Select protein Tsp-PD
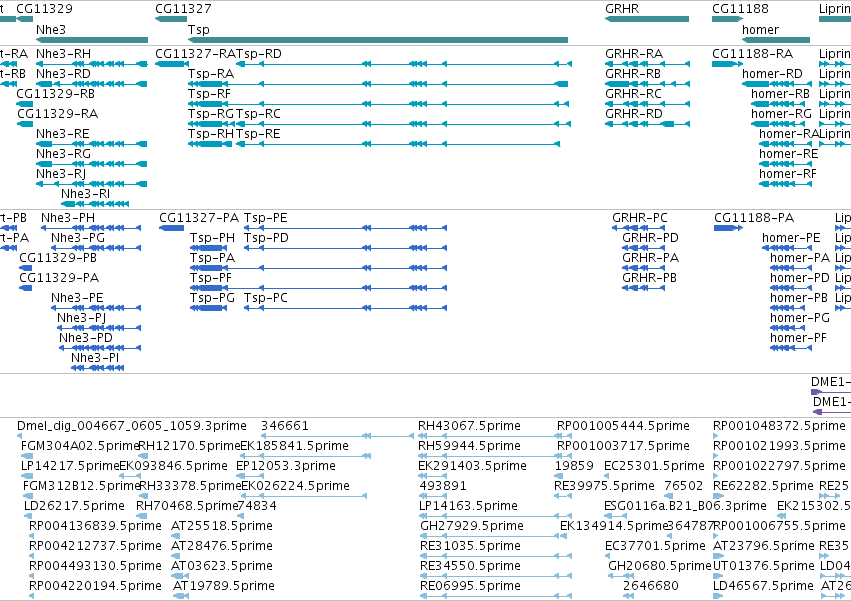This screenshot has height=601, width=851. point(345,248)
